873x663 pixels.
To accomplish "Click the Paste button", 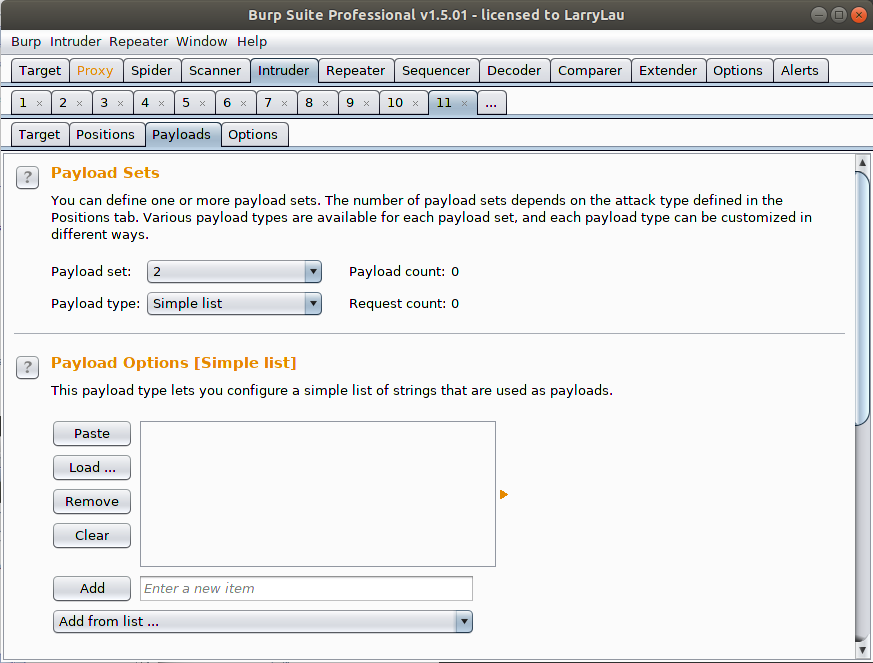I will 92,434.
